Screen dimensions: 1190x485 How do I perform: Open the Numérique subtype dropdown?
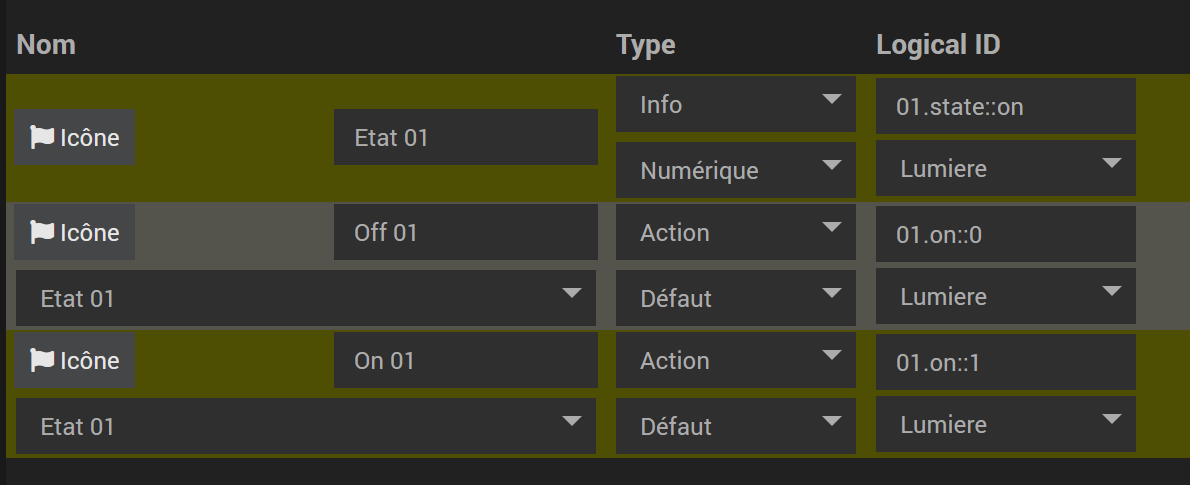point(735,170)
